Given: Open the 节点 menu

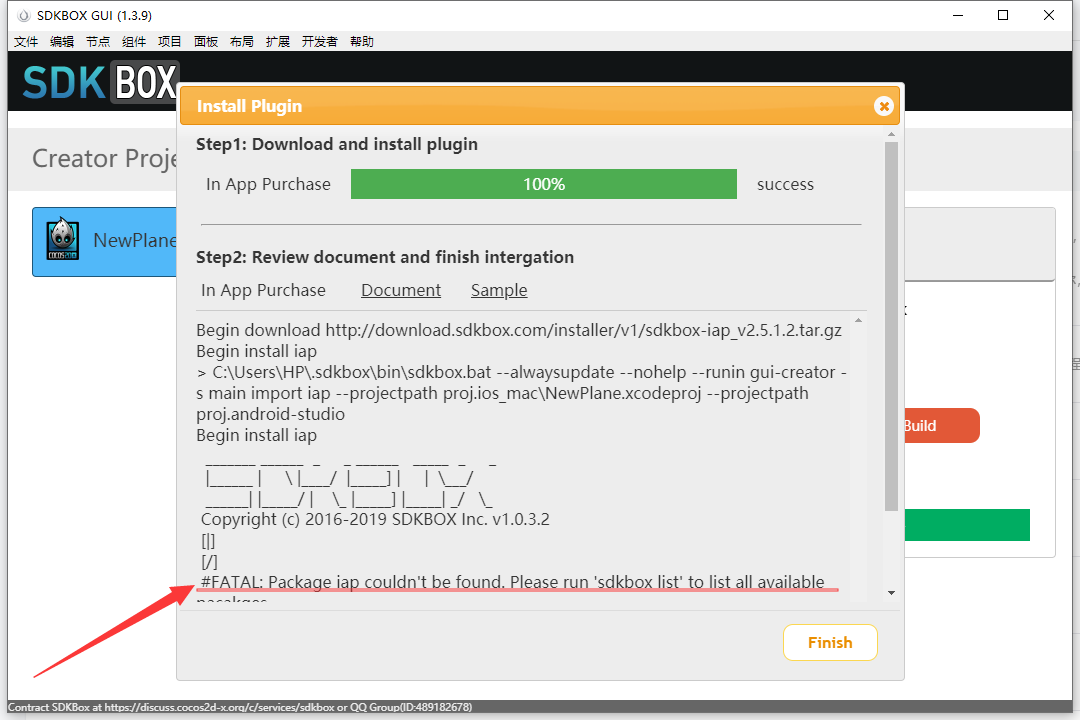Looking at the screenshot, I should [98, 41].
